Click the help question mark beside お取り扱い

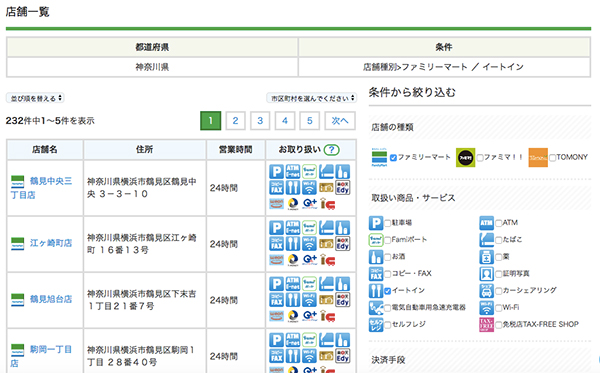331,150
